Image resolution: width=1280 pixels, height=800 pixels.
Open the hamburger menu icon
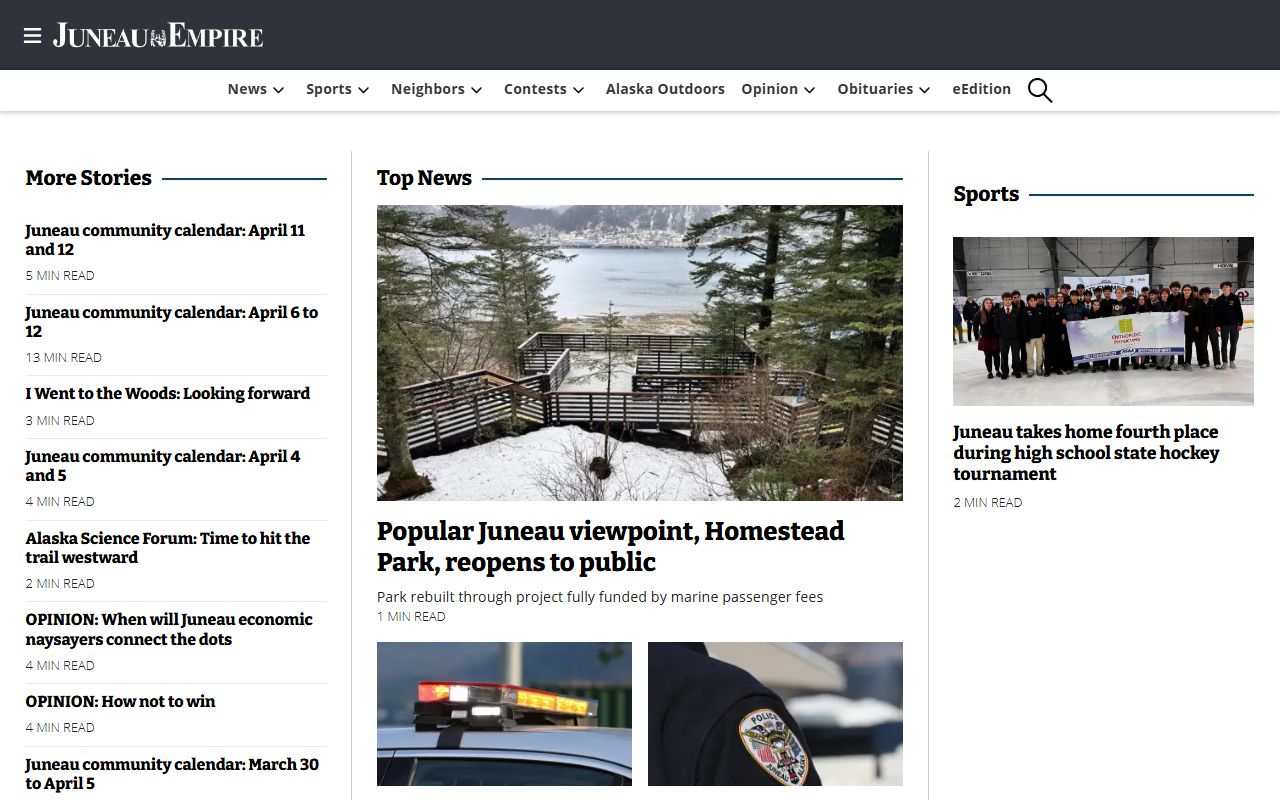(x=32, y=36)
